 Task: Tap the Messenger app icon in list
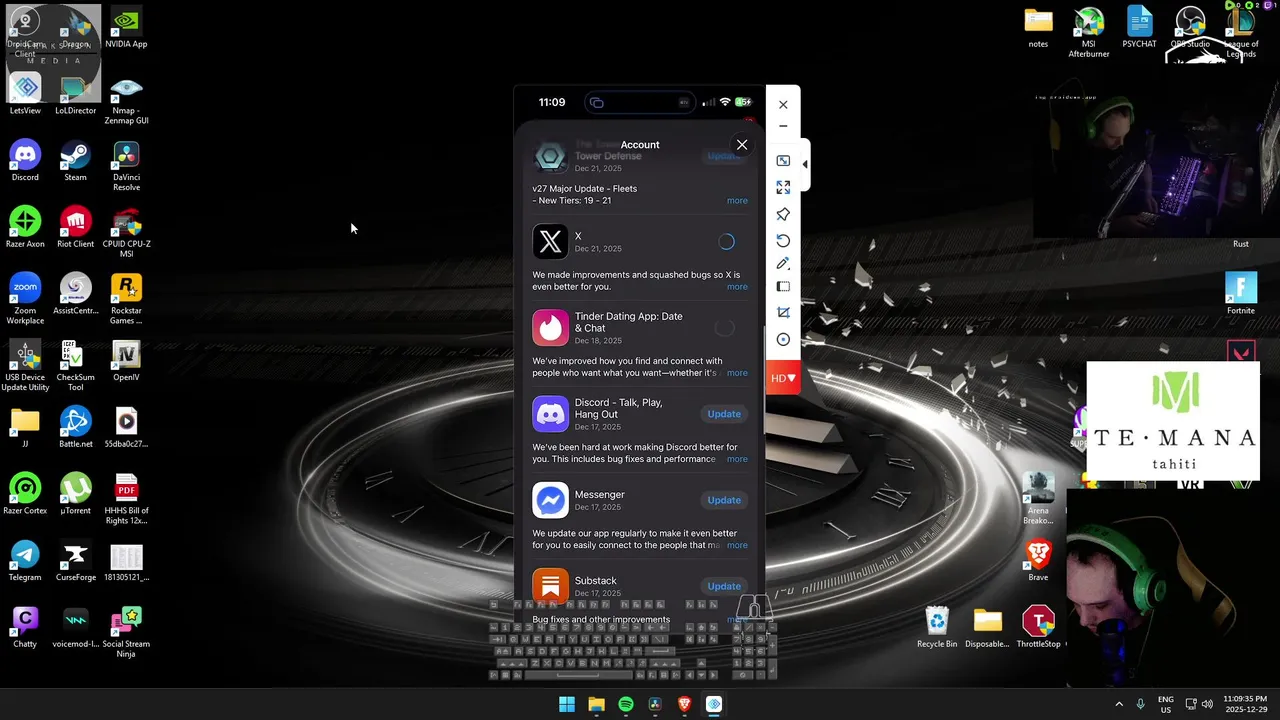pos(550,500)
